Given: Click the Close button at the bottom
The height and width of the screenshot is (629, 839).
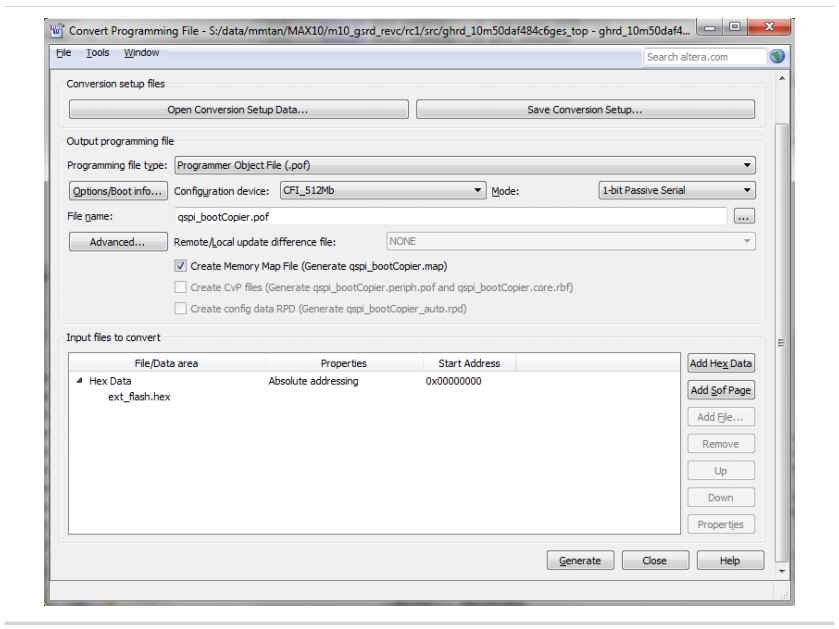Looking at the screenshot, I should click(654, 561).
